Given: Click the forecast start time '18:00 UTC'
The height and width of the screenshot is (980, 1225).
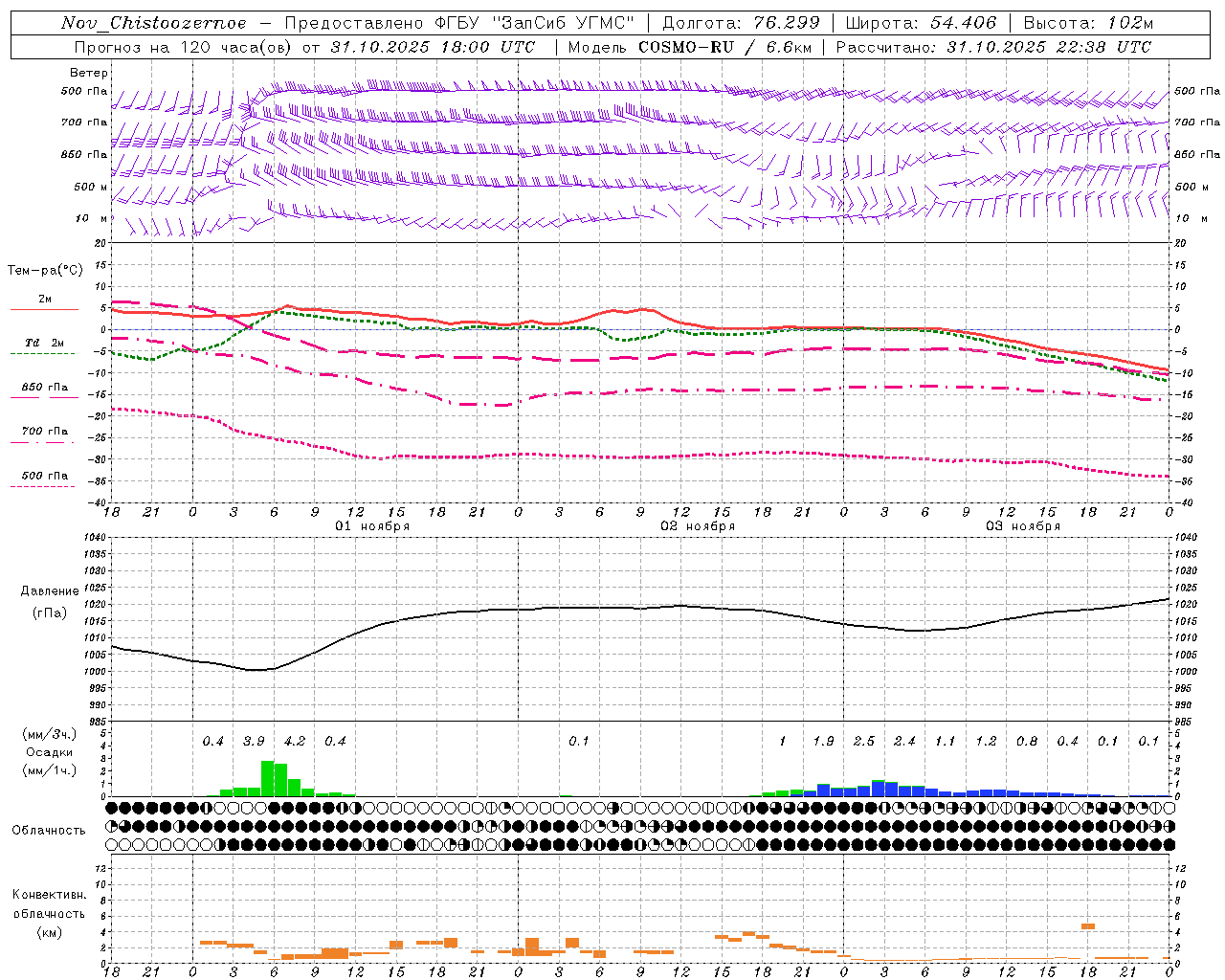Looking at the screenshot, I should click(x=488, y=47).
